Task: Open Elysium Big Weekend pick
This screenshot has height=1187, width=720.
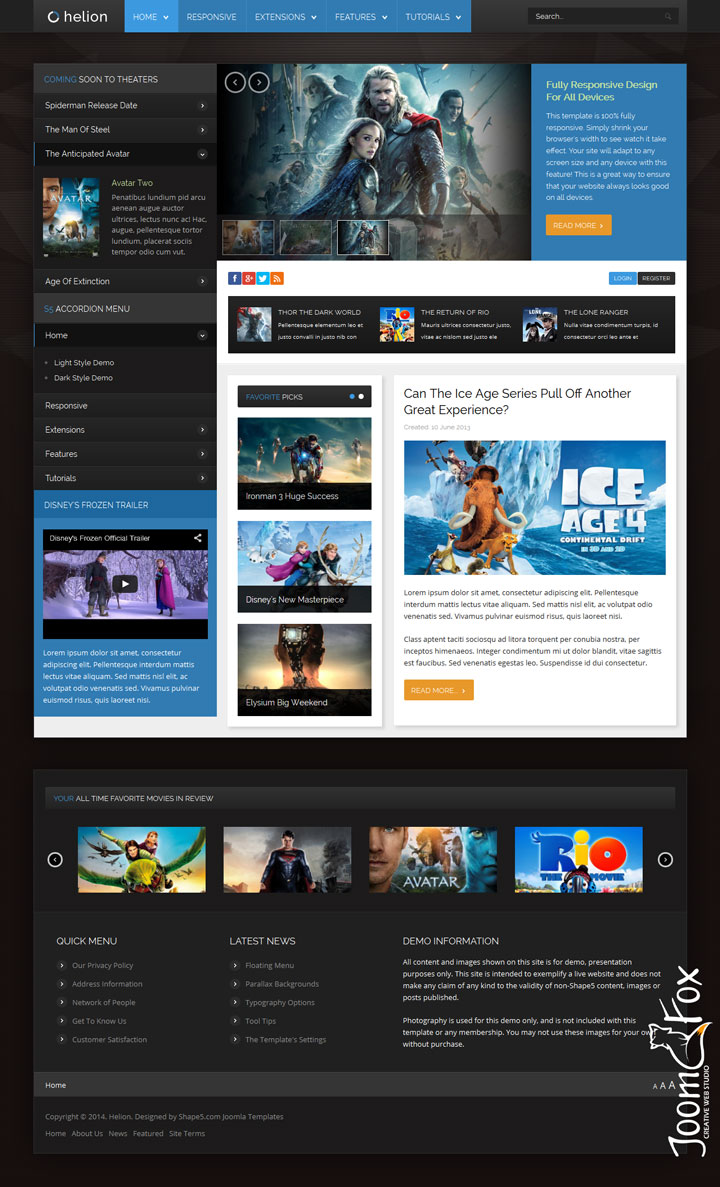Action: click(304, 670)
